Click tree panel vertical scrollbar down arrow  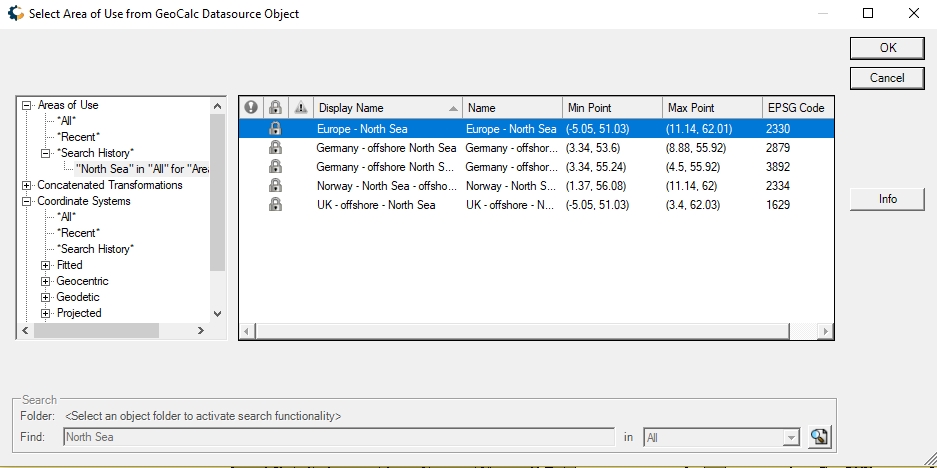click(218, 314)
